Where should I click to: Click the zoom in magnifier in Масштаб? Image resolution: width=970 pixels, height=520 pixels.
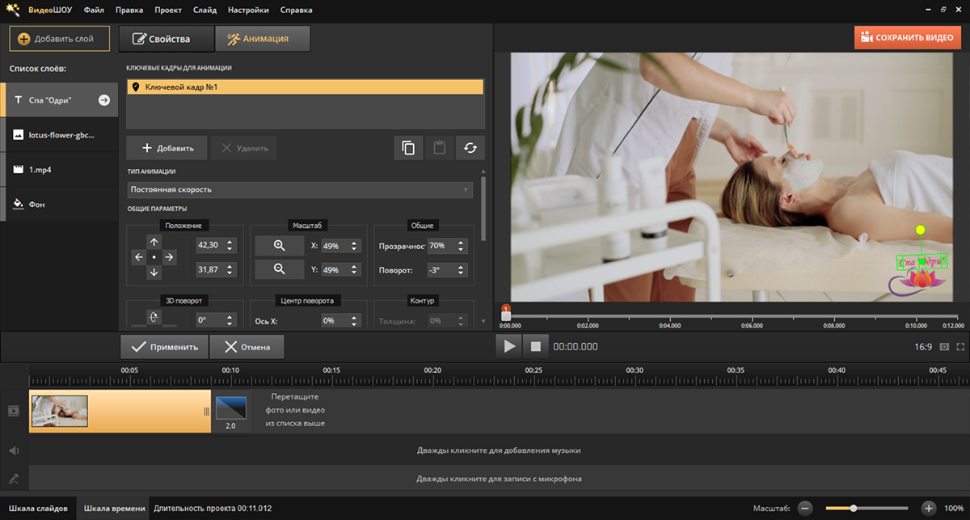coord(280,245)
